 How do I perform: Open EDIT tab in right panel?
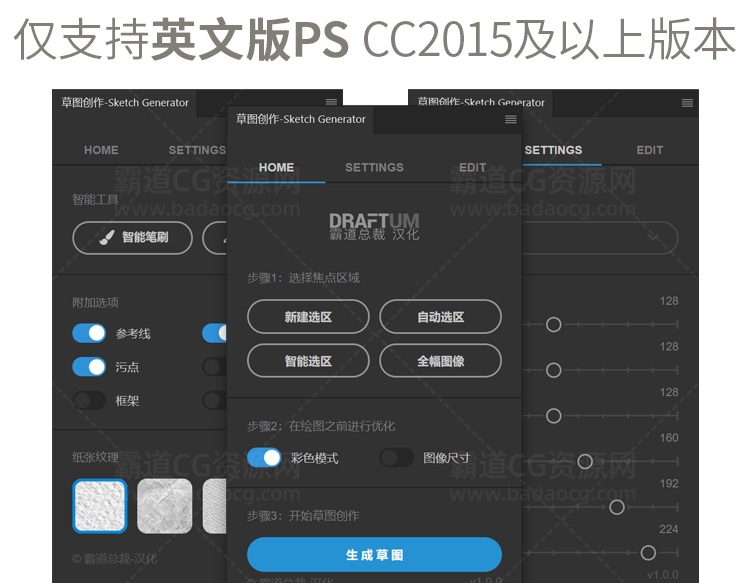(649, 150)
